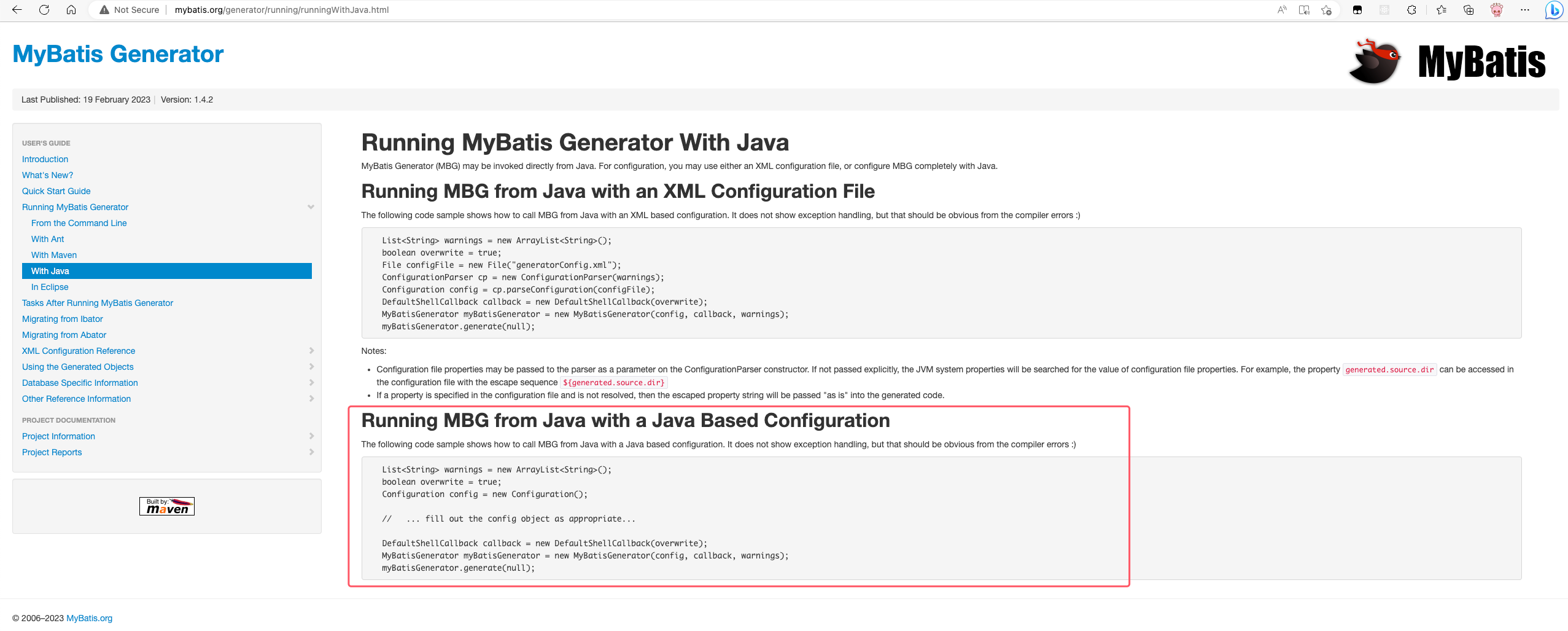This screenshot has height=631, width=1568.
Task: Add this page to favorites
Action: click(x=1326, y=10)
